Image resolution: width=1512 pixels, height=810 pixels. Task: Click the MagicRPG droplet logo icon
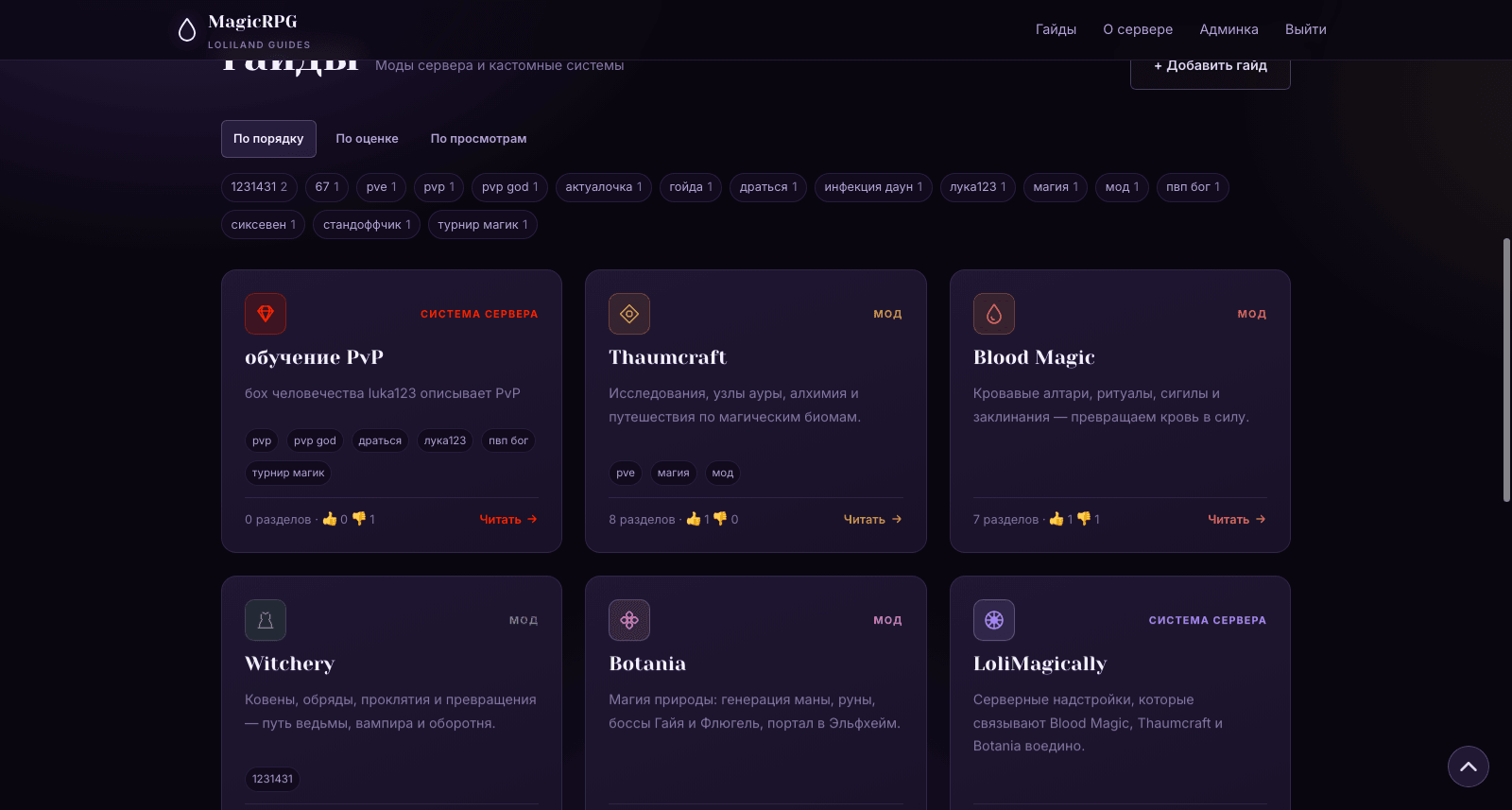[x=187, y=30]
